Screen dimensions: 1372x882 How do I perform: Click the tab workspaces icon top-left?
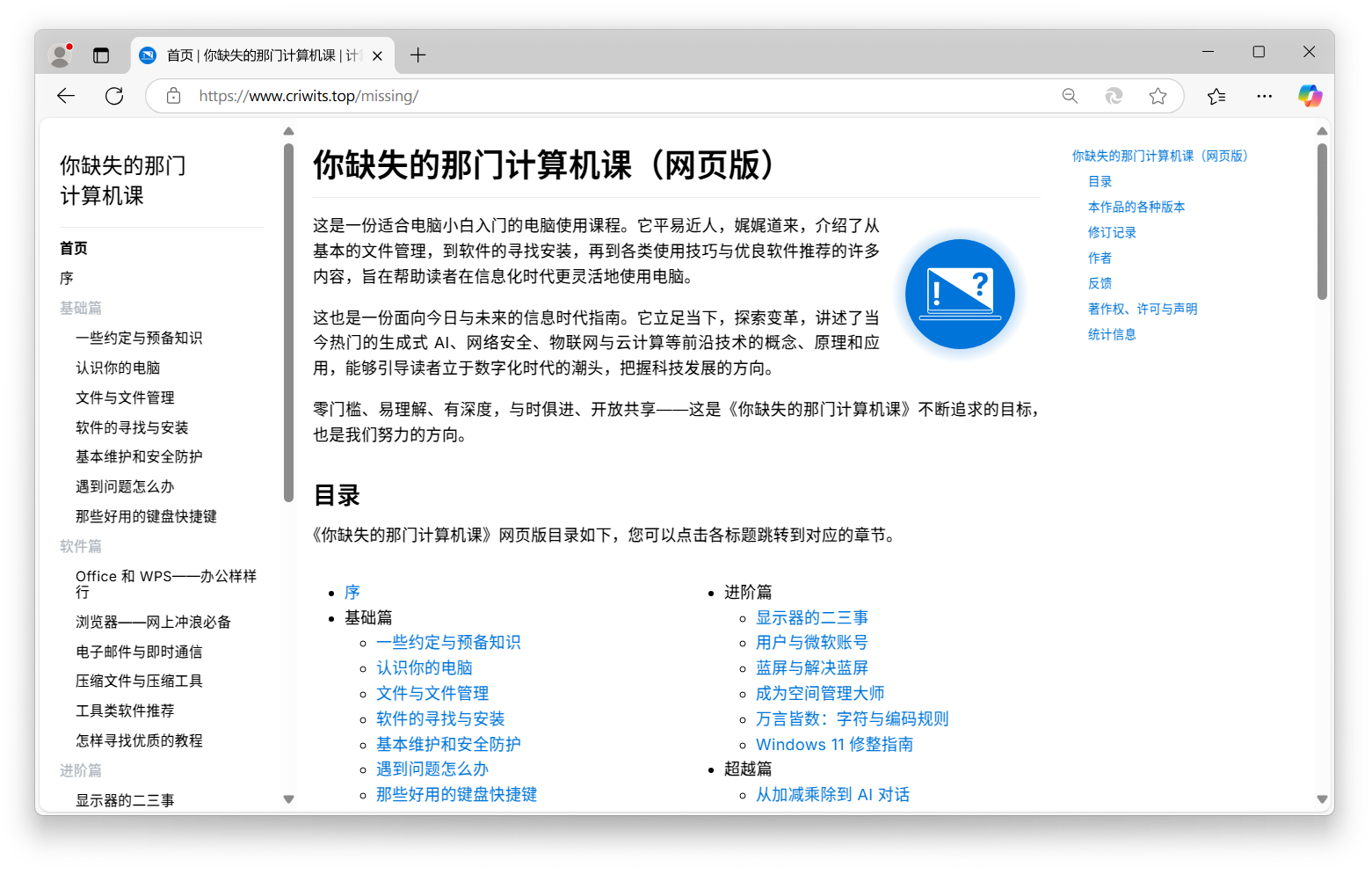click(101, 54)
